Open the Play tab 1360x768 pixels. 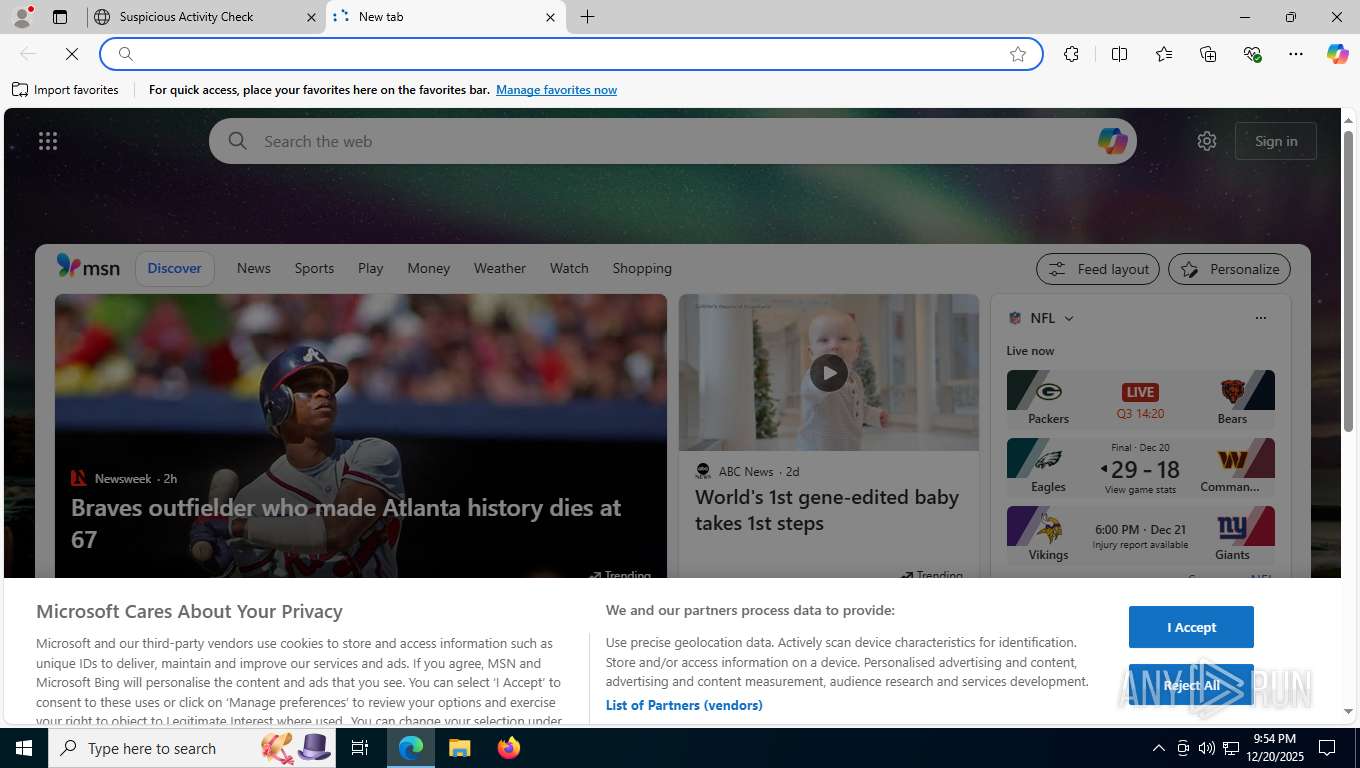(x=370, y=268)
